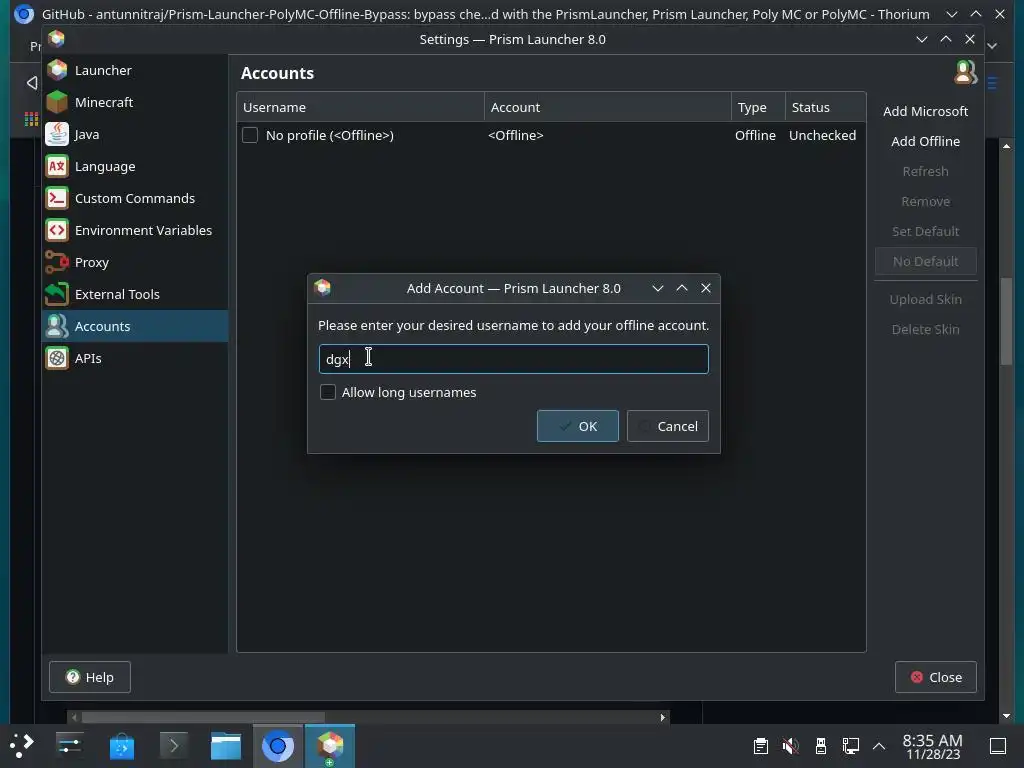Switch to Prism Launcher in taskbar
The width and height of the screenshot is (1024, 768).
[x=330, y=745]
